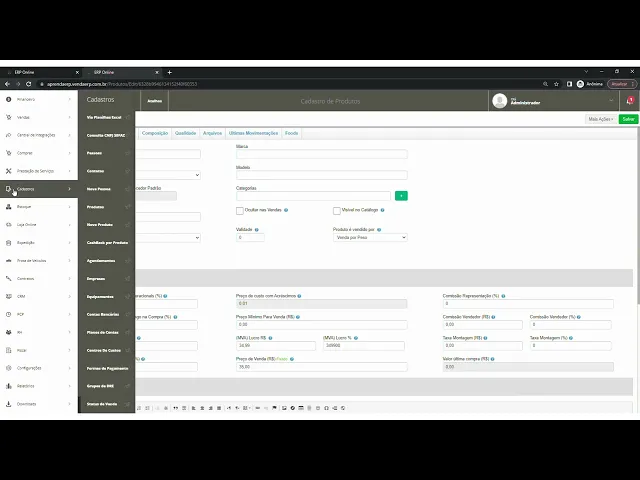Screen dimensions: 640x480
Task: Open Novo Produto in Cadastros submenu
Action: pos(100,225)
